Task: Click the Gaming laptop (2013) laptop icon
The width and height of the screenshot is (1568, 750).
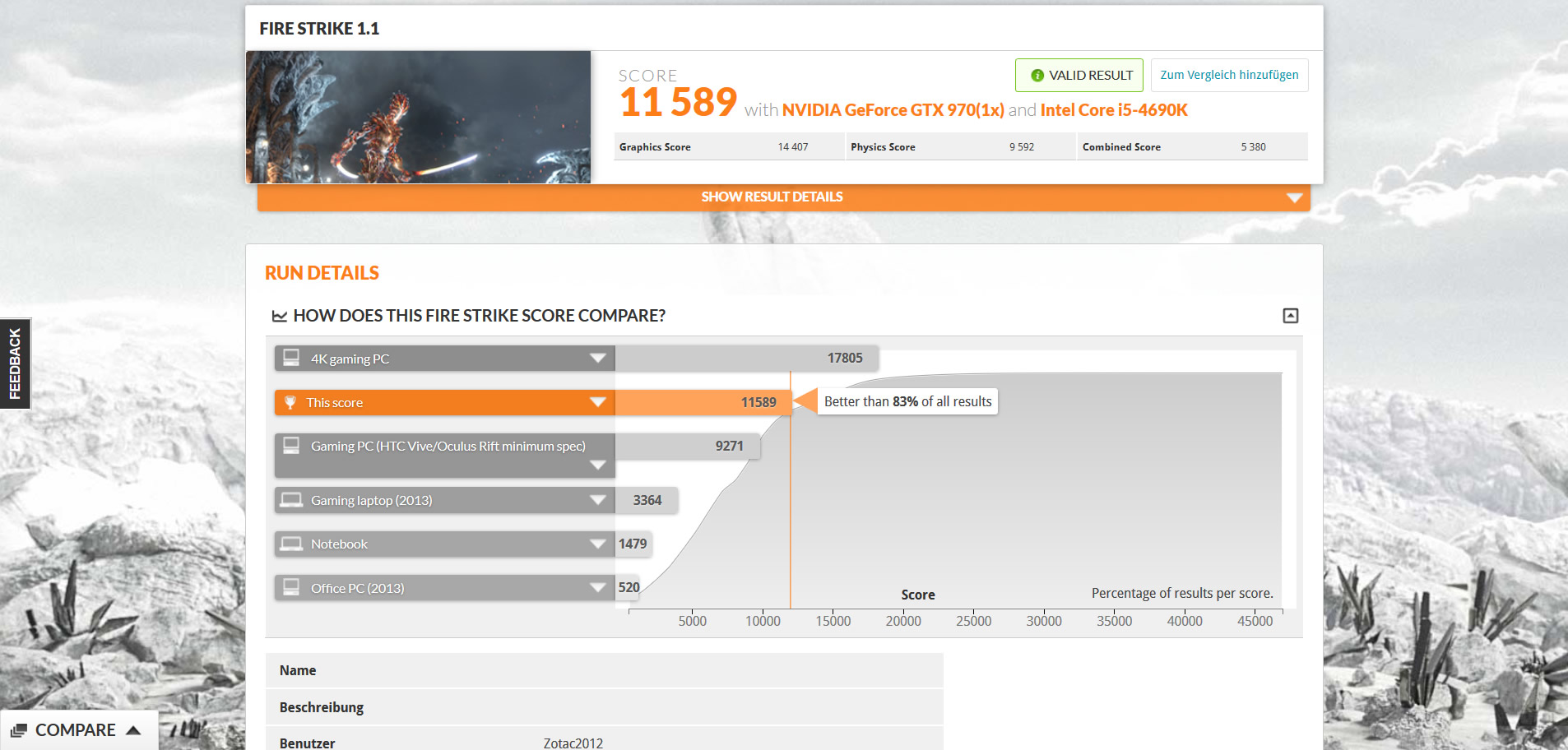Action: tap(291, 500)
